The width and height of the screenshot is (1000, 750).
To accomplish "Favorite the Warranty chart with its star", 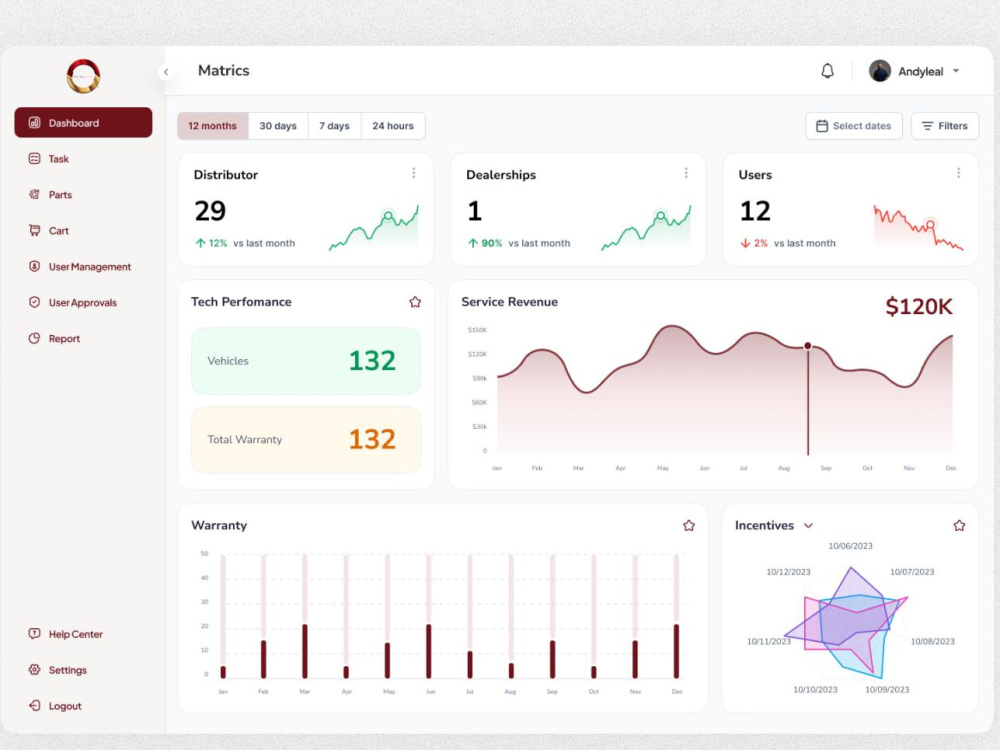I will click(689, 526).
